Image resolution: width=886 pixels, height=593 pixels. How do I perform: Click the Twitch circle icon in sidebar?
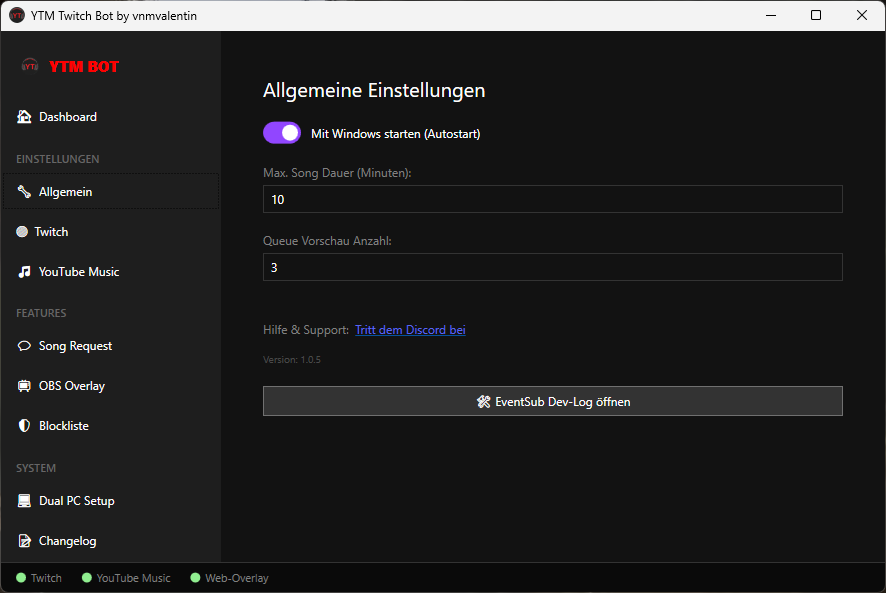pyautogui.click(x=22, y=232)
